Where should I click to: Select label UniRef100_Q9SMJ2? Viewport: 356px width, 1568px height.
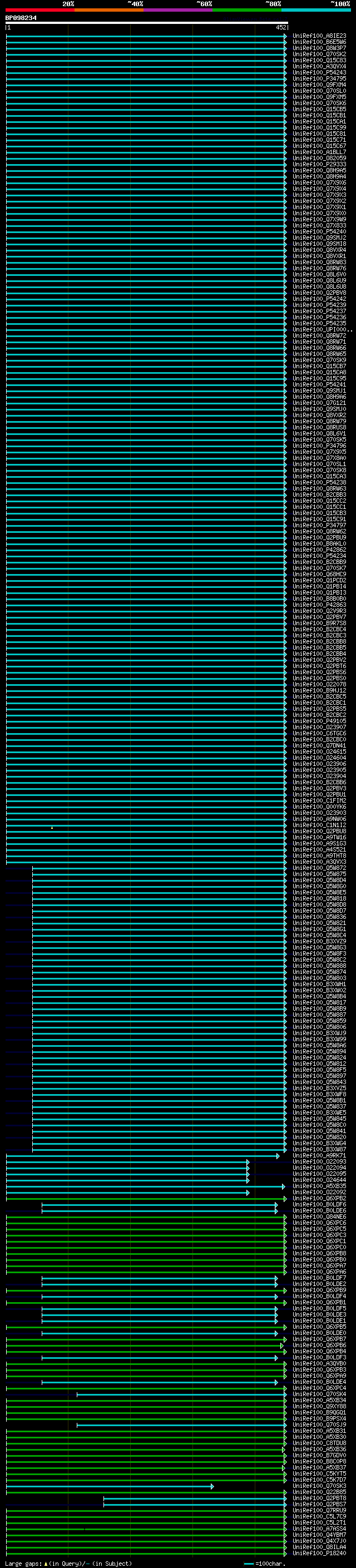pos(319,238)
